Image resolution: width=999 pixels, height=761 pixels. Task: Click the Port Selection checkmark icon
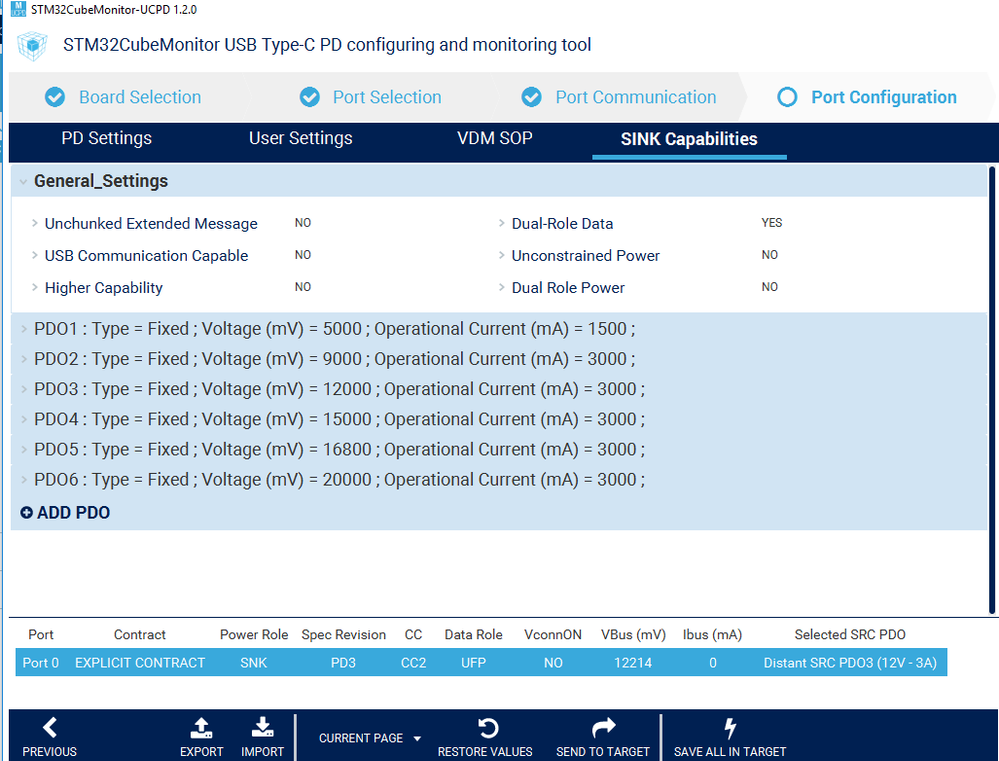[x=310, y=97]
